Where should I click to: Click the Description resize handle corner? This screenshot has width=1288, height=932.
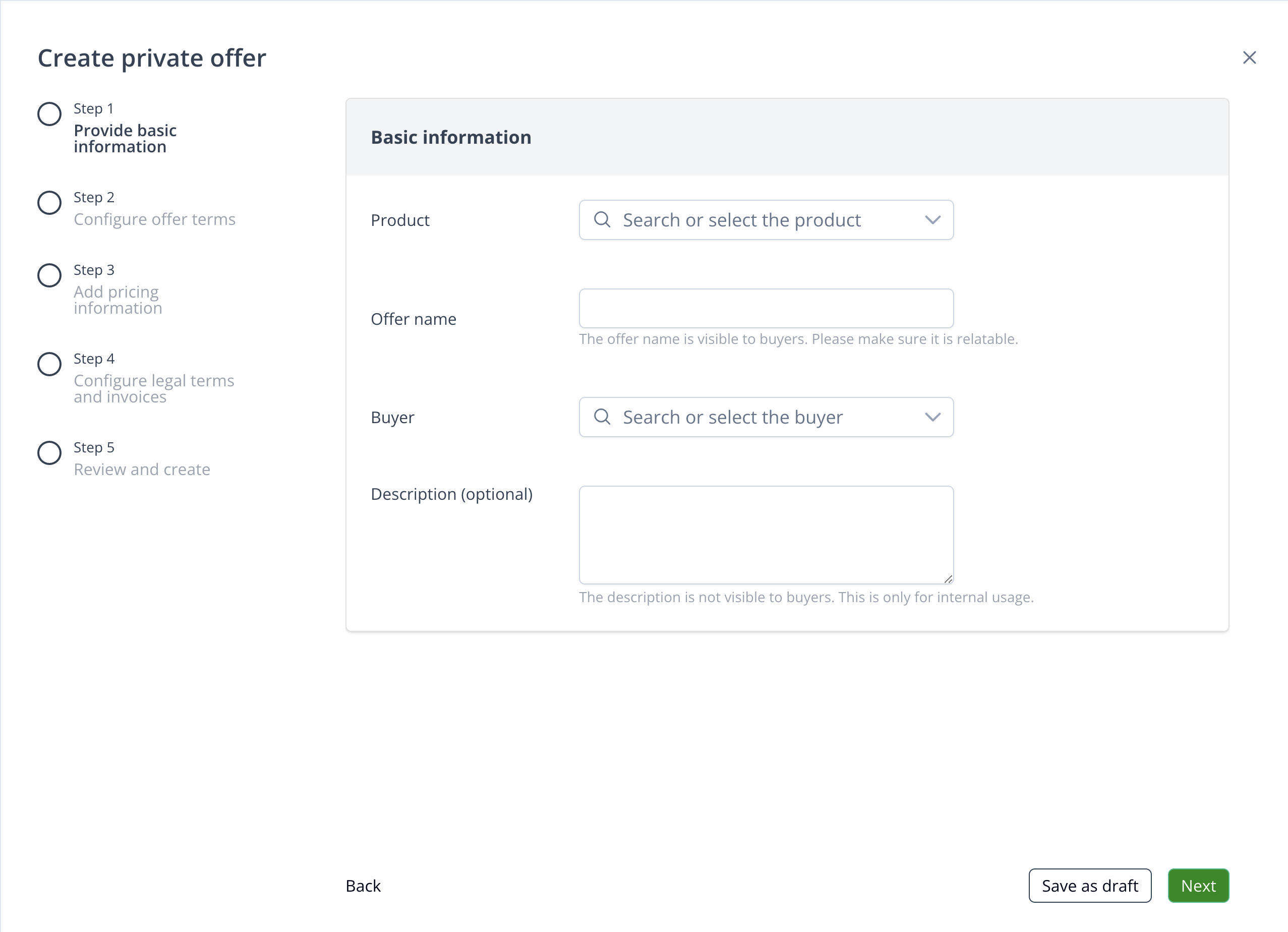point(948,579)
